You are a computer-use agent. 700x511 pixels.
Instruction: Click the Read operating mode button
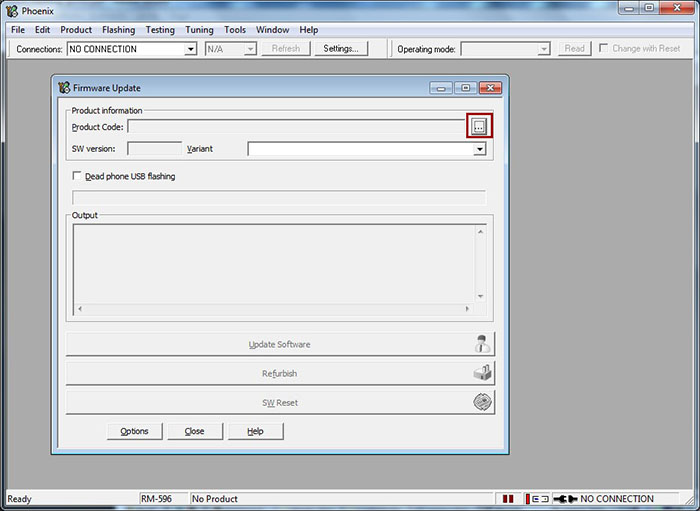tap(575, 49)
